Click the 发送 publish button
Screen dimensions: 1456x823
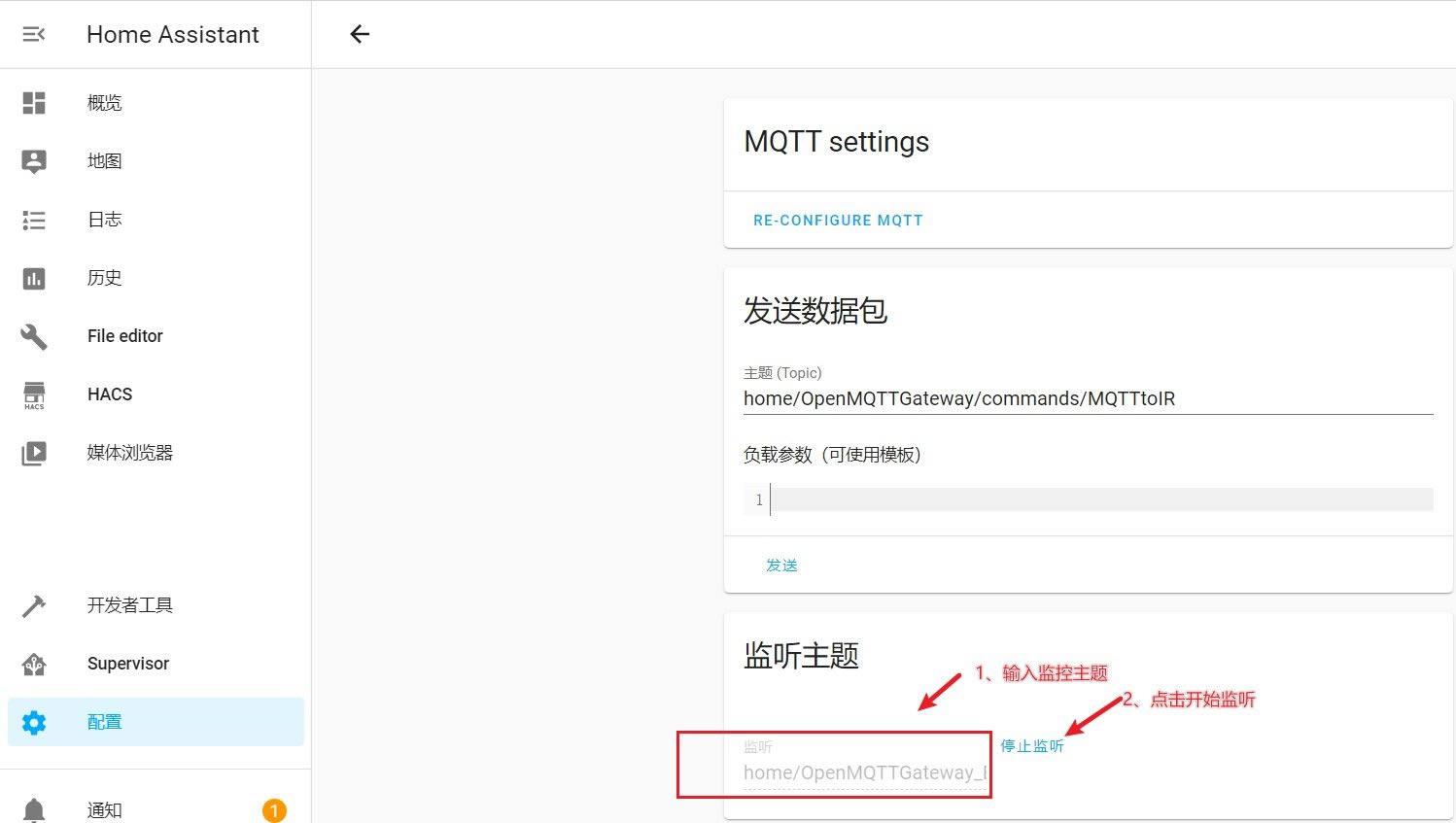[x=781, y=565]
